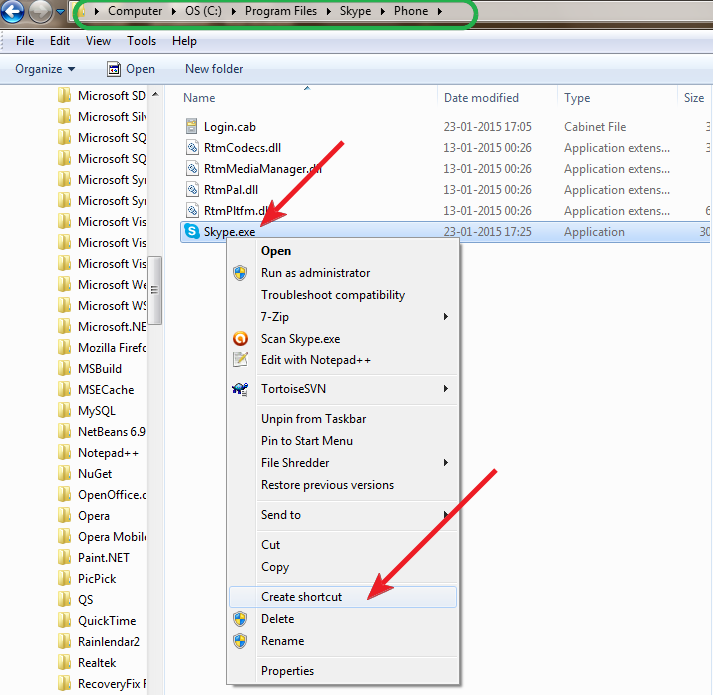Expand breadcrumb arrow after Skype
The image size is (713, 695).
[x=383, y=11]
